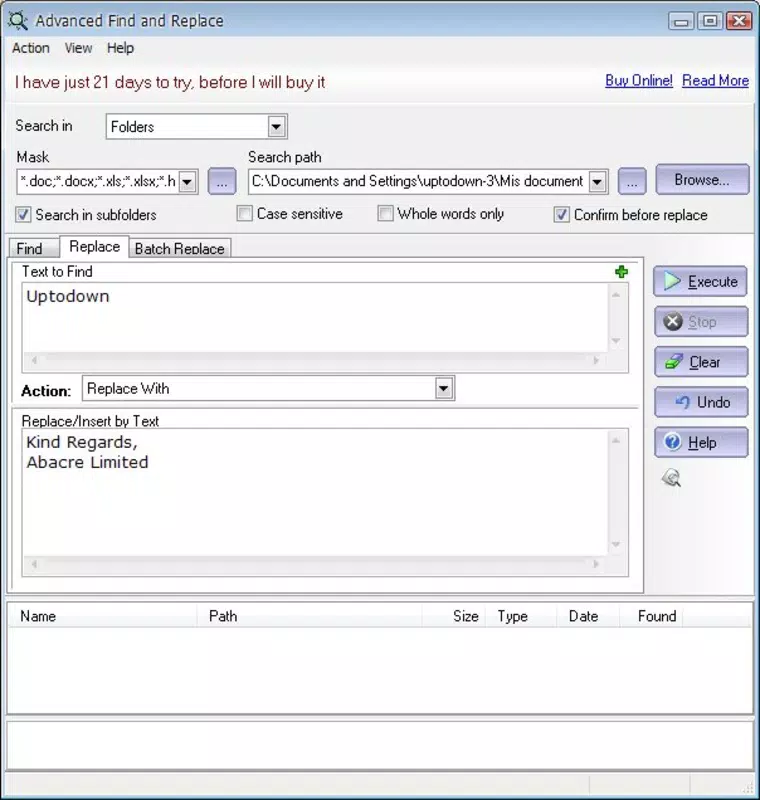Screen dimensions: 760x800
Task: Click up arrow of replacement text scrollbar
Action: [616, 440]
